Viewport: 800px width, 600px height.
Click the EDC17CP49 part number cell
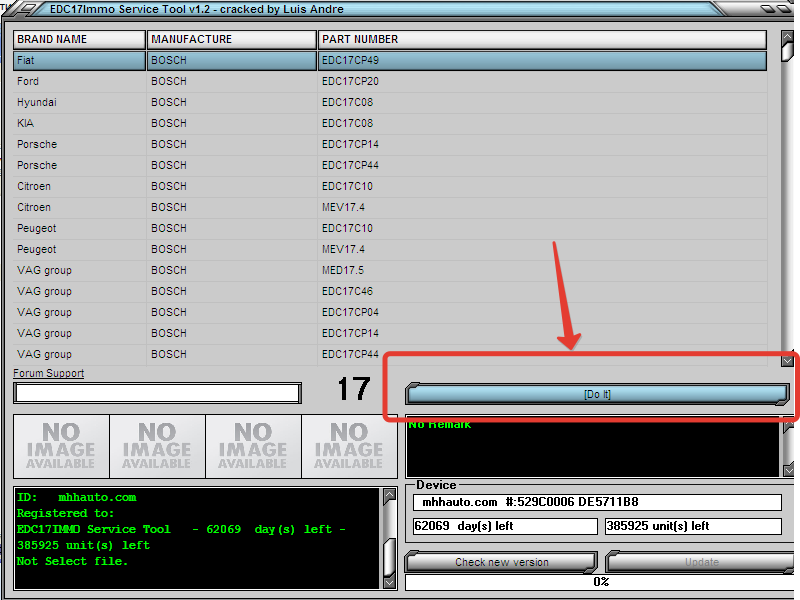tap(542, 60)
